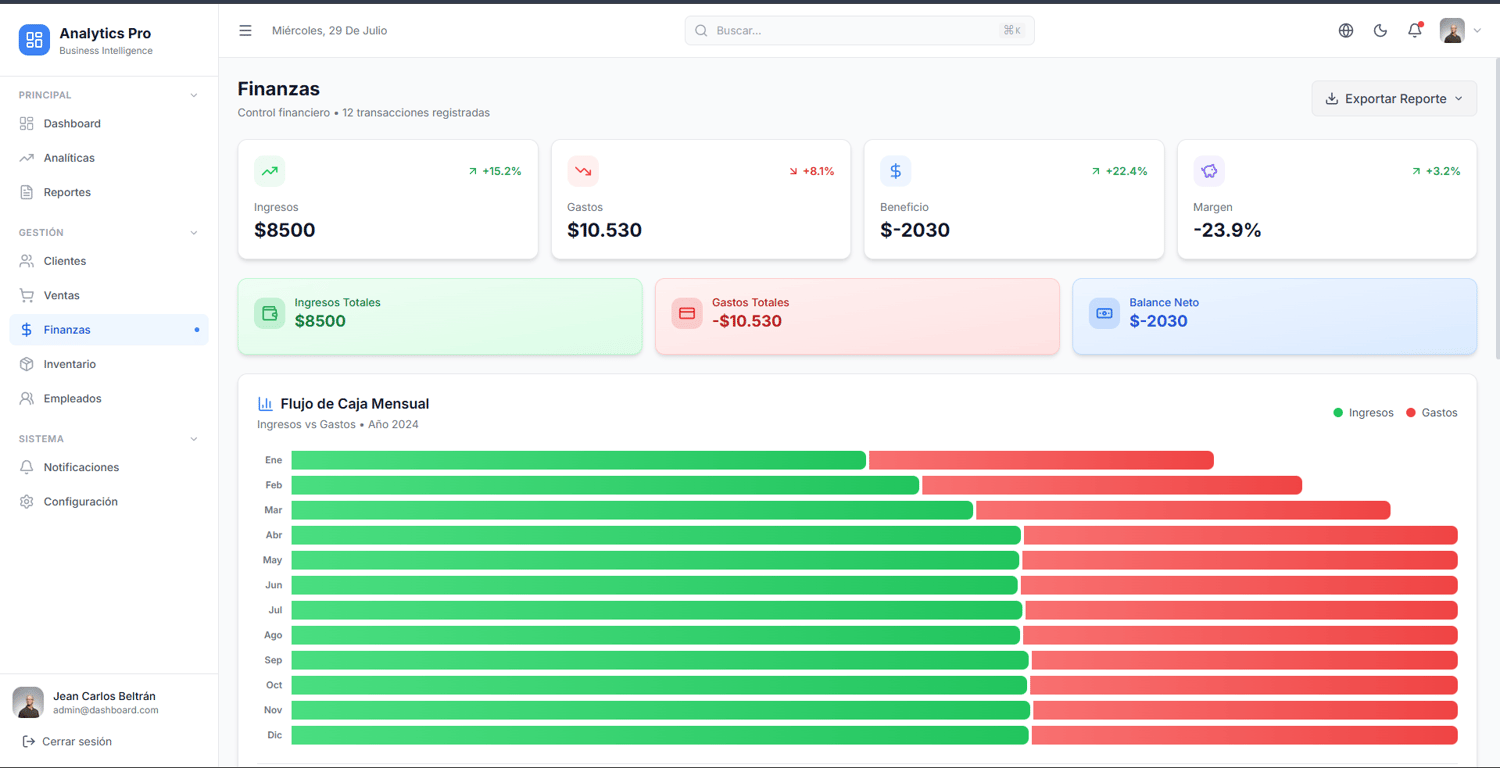Image resolution: width=1500 pixels, height=768 pixels.
Task: Click the Ingresos Totales wallet icon
Action: 270,313
